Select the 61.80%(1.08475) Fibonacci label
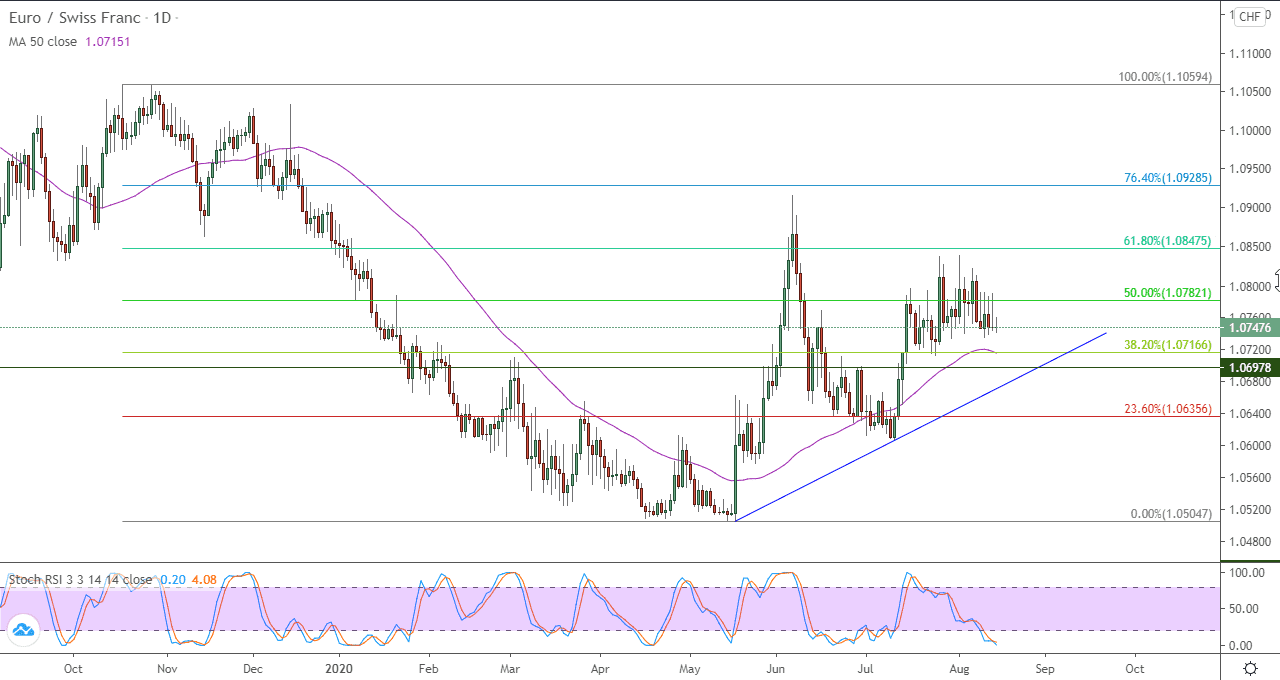 [1168, 241]
